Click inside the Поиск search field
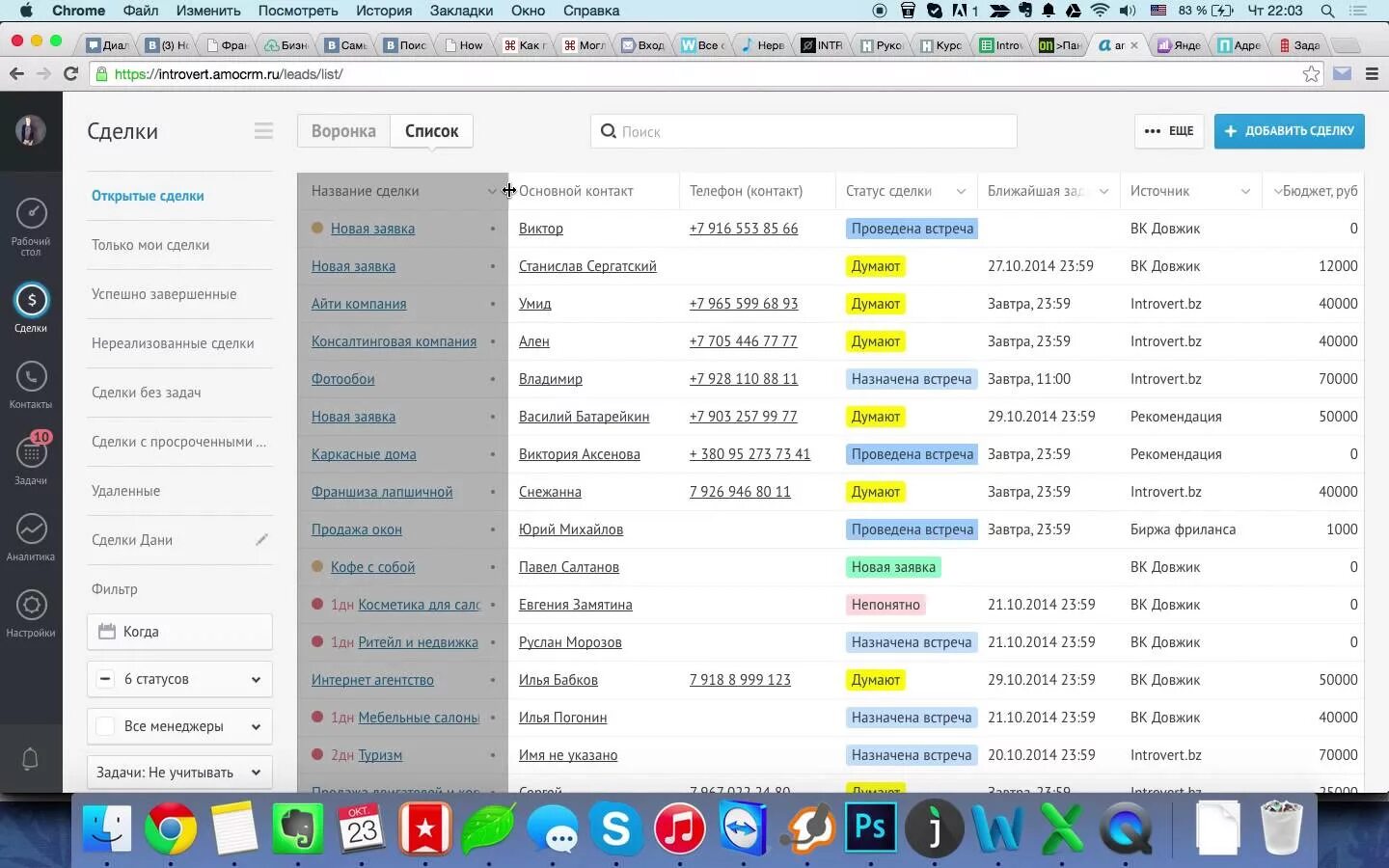The height and width of the screenshot is (868, 1389). click(x=803, y=131)
